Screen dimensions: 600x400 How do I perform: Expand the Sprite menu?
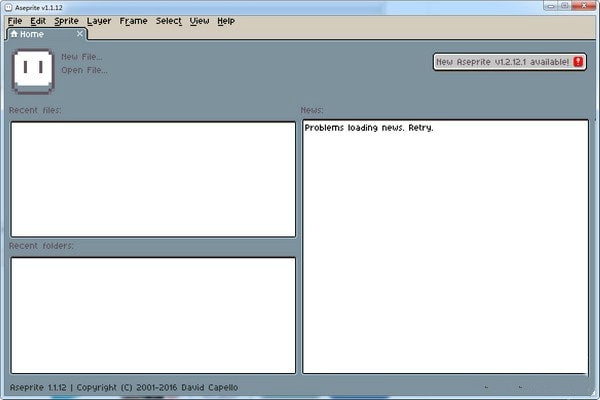pos(66,21)
